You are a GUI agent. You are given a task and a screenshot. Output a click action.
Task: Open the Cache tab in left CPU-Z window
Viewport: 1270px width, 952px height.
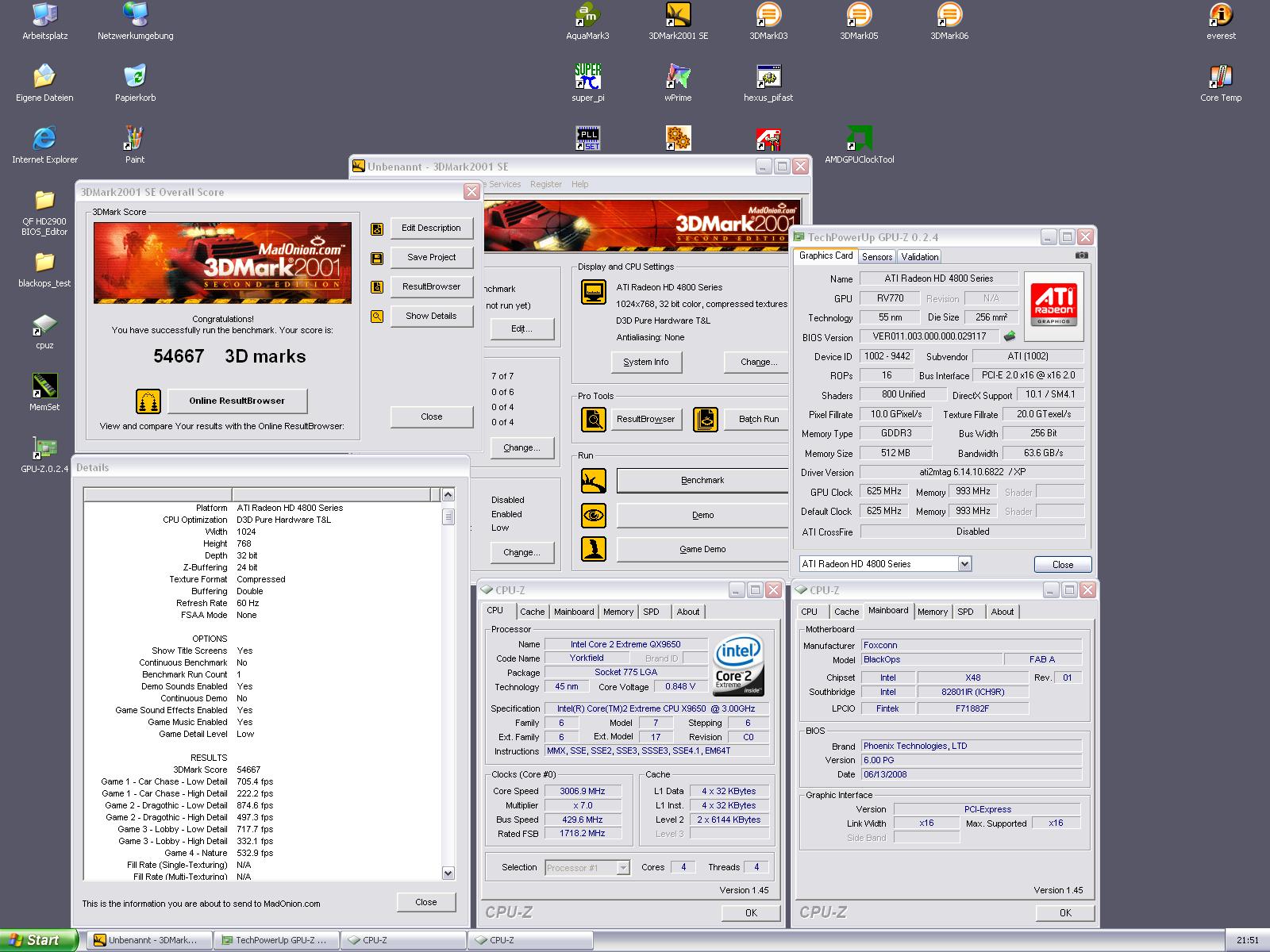click(x=533, y=612)
